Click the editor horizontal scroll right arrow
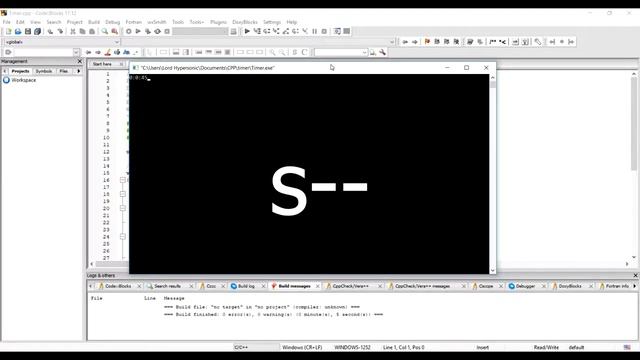Screen dimensions: 640x360 pos(627,264)
